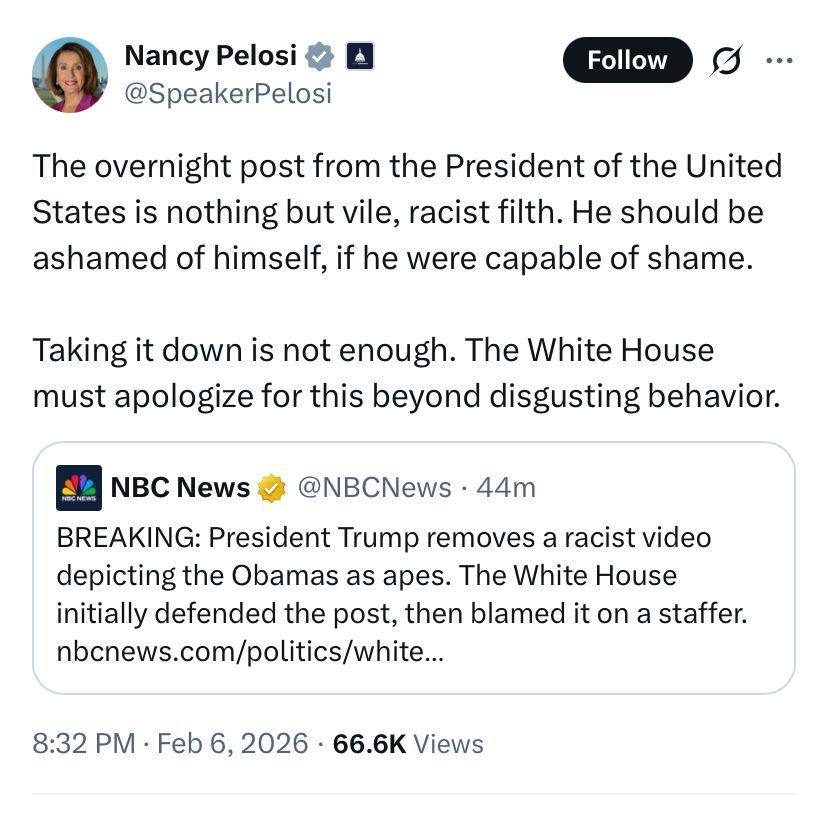Screen dimensions: 828x813
Task: Click the Nancy Pelosi display name
Action: pos(210,57)
